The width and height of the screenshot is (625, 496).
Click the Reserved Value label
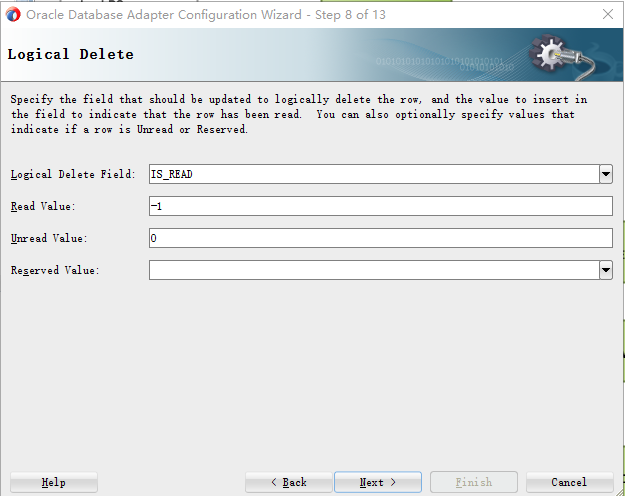coord(55,270)
